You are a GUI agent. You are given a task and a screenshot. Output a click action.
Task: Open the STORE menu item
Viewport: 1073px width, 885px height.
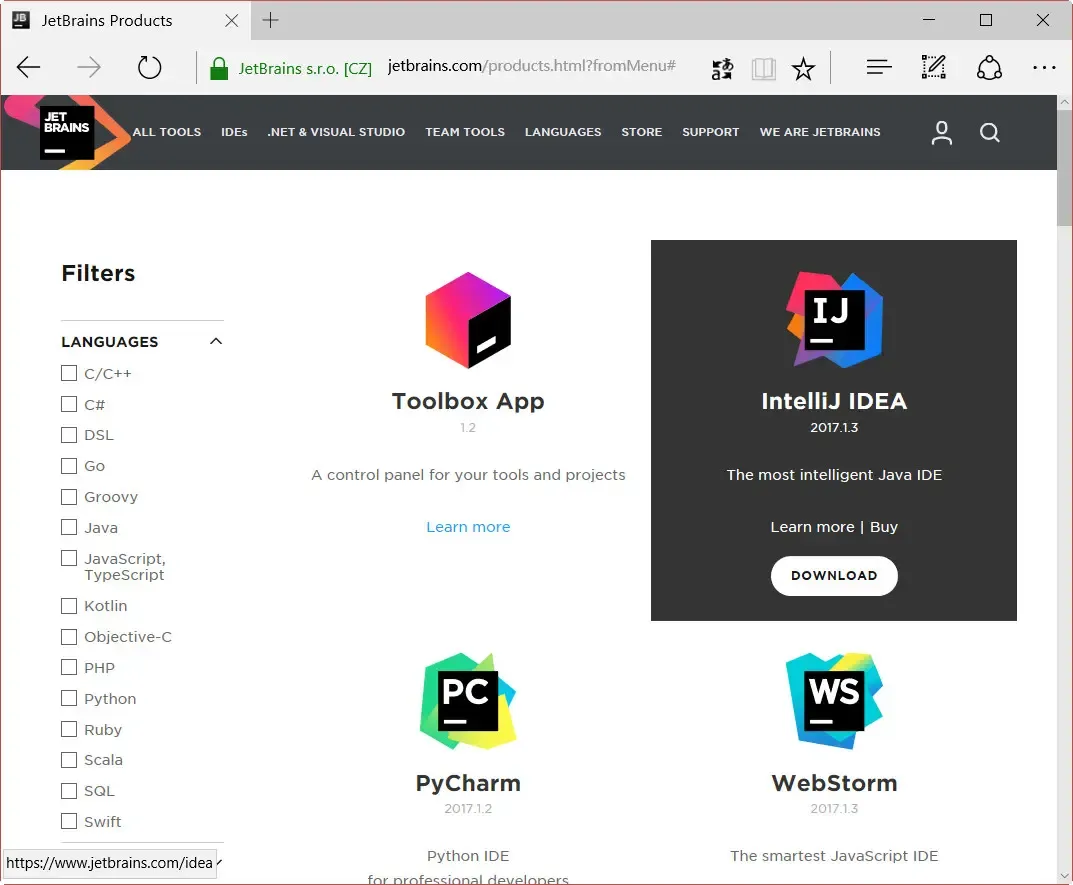pyautogui.click(x=642, y=132)
